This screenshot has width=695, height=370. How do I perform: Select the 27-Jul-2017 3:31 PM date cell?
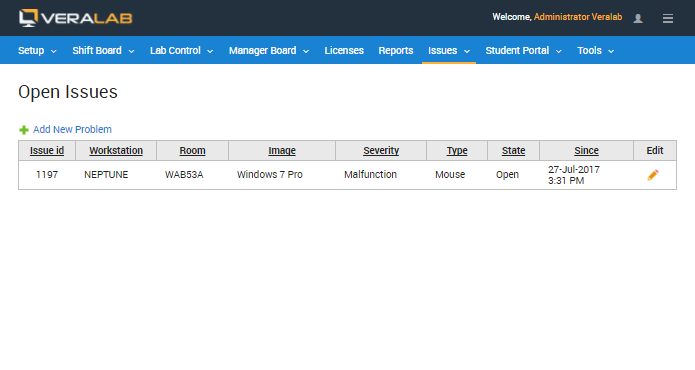tap(586, 175)
